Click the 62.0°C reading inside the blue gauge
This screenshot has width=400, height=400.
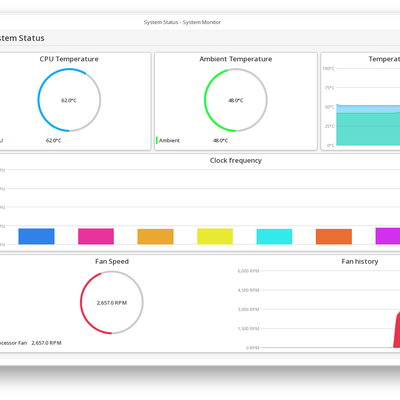pos(69,100)
